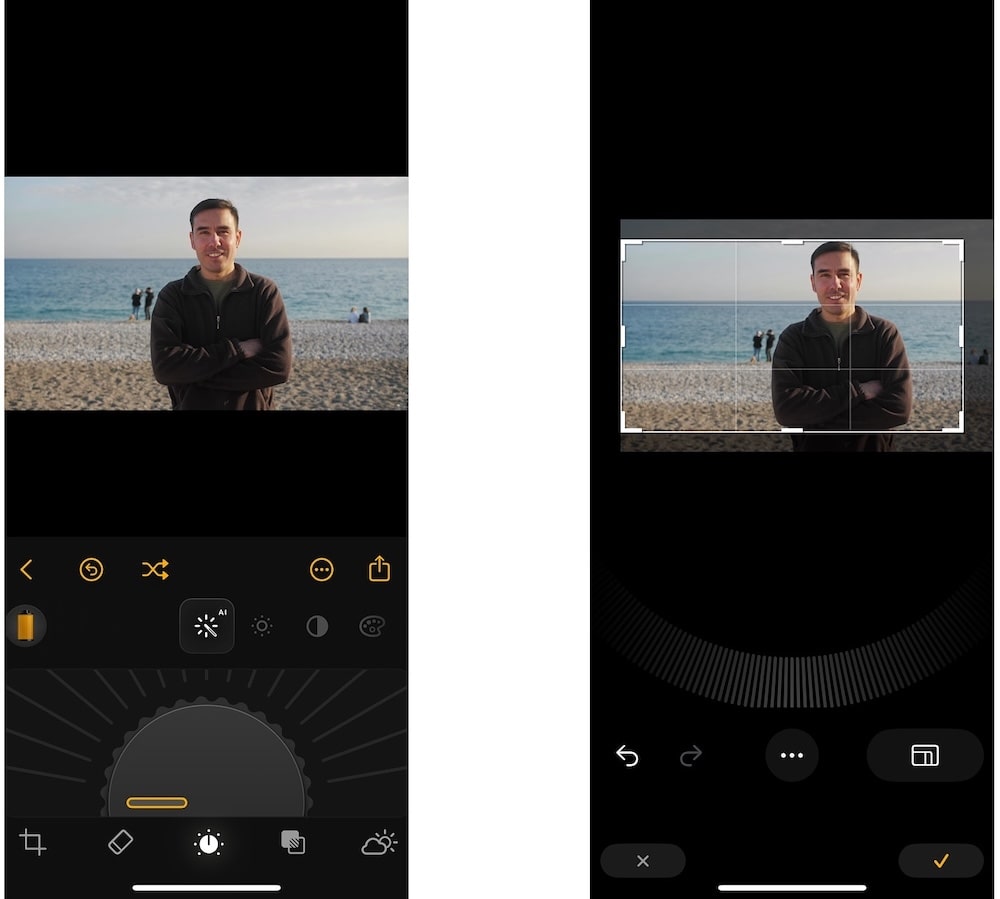Tap the share export icon
The height and width of the screenshot is (899, 1000).
[x=379, y=569]
